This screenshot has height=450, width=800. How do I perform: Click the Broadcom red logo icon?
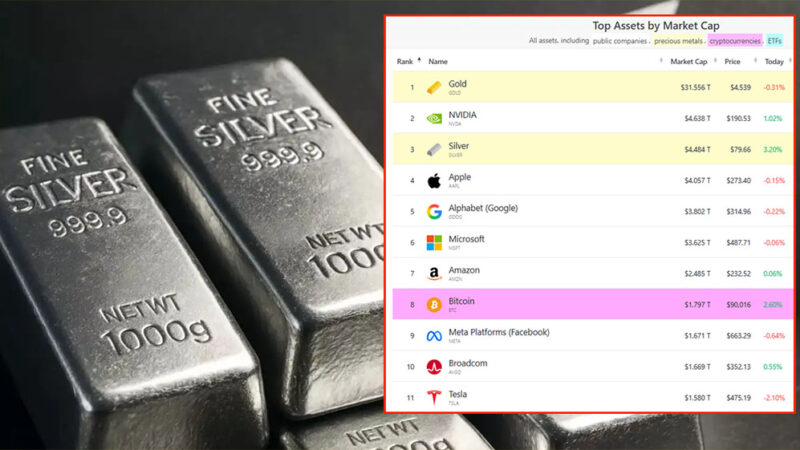(x=434, y=367)
